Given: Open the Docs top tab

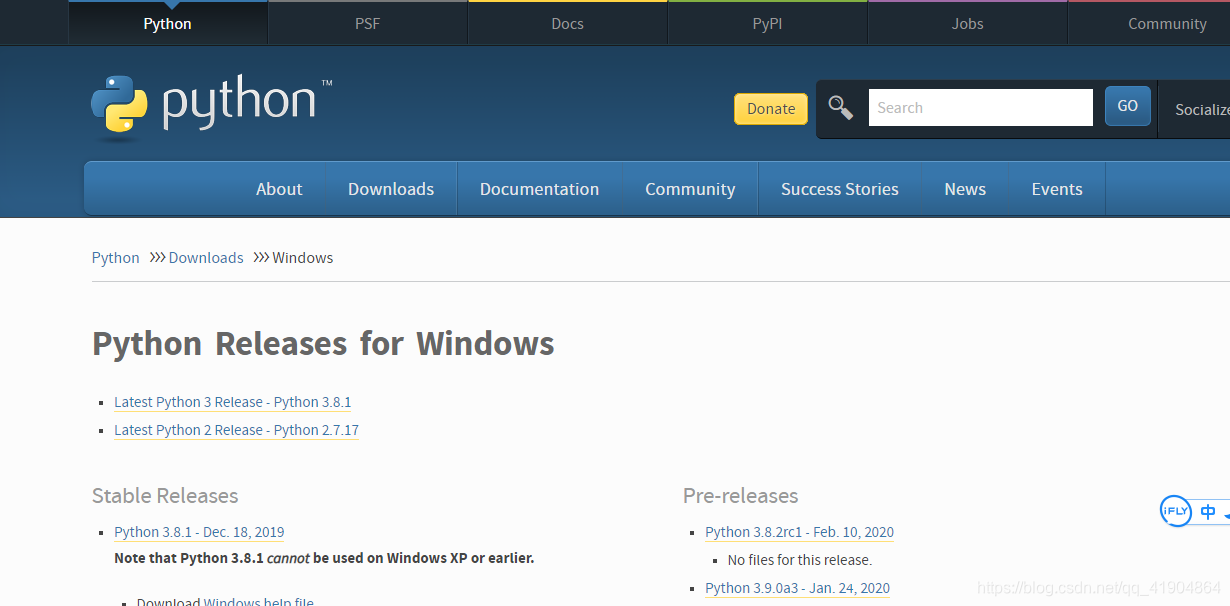Looking at the screenshot, I should pos(567,23).
